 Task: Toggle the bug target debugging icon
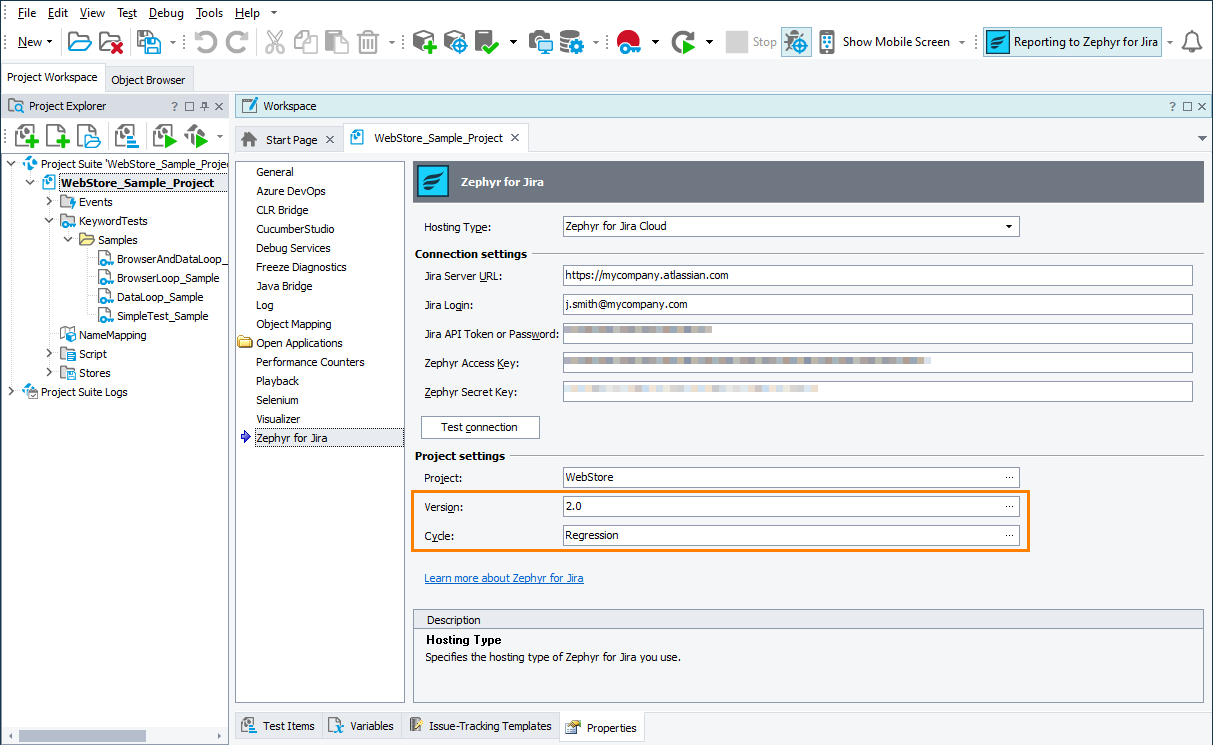coord(796,42)
